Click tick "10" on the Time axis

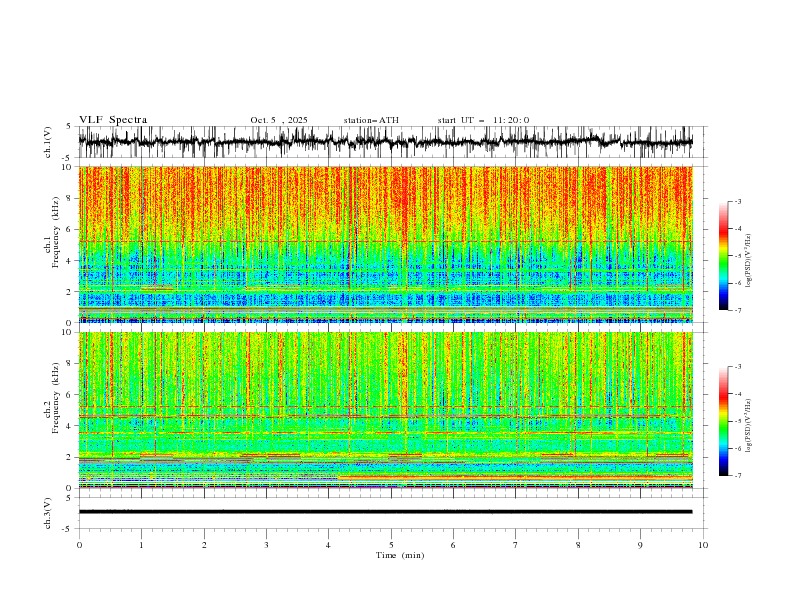pos(703,545)
